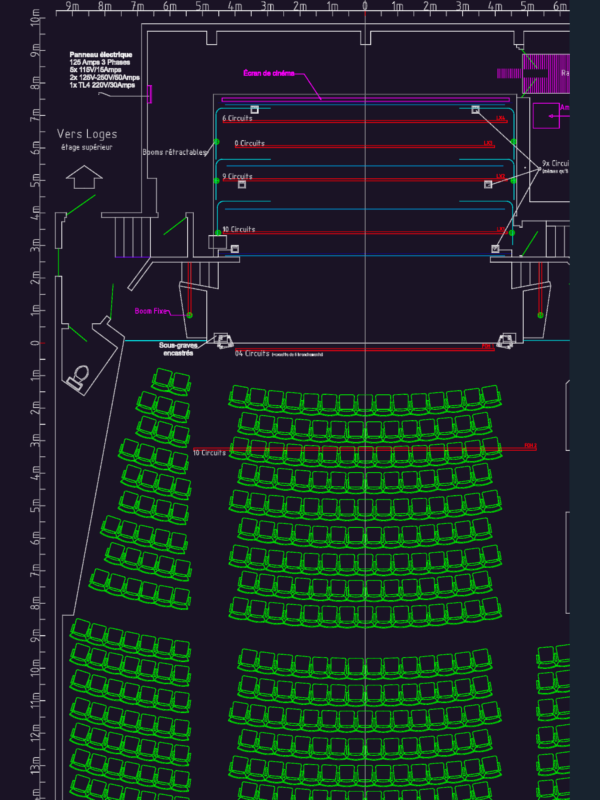
Task: Select the circuit box below the 9 Circuits label
Action: (242, 184)
